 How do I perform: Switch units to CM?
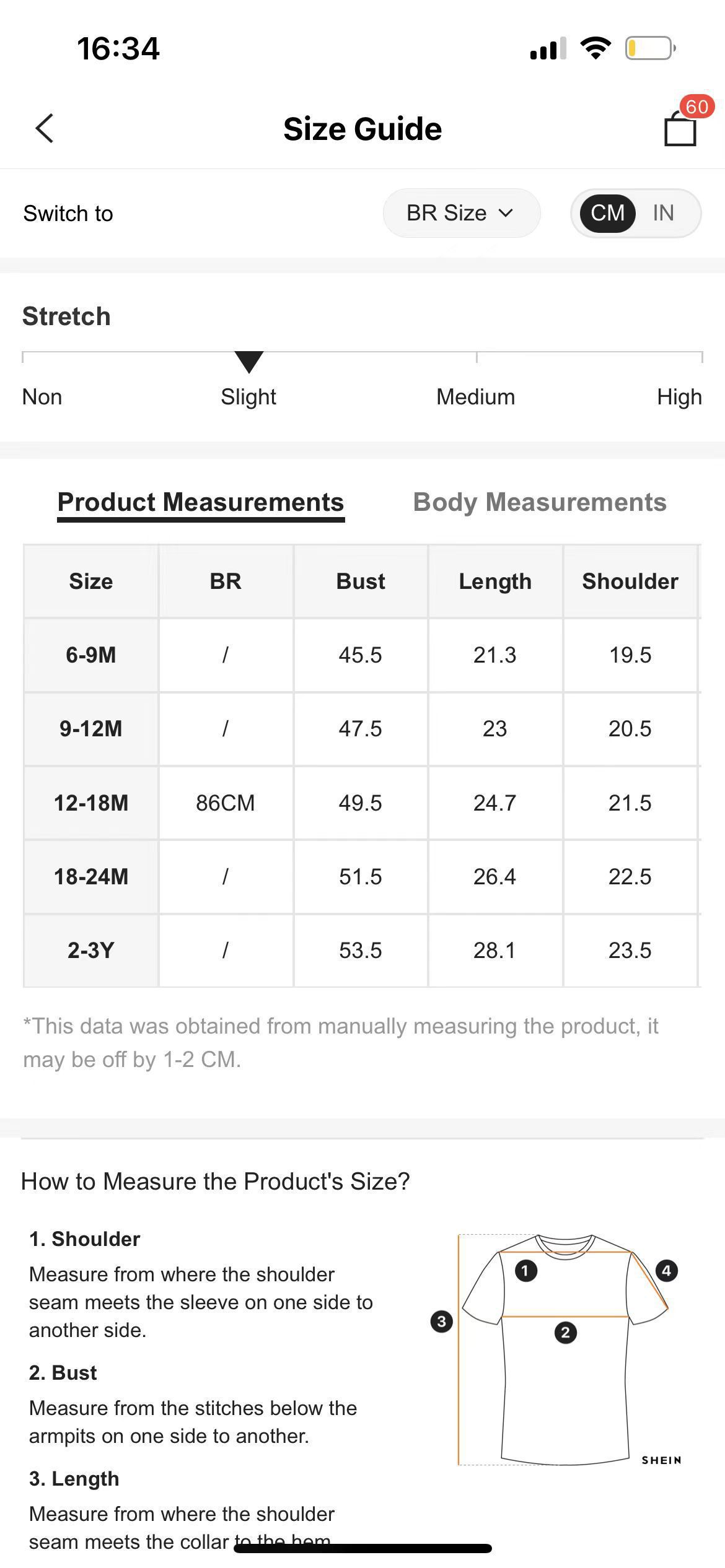(607, 213)
